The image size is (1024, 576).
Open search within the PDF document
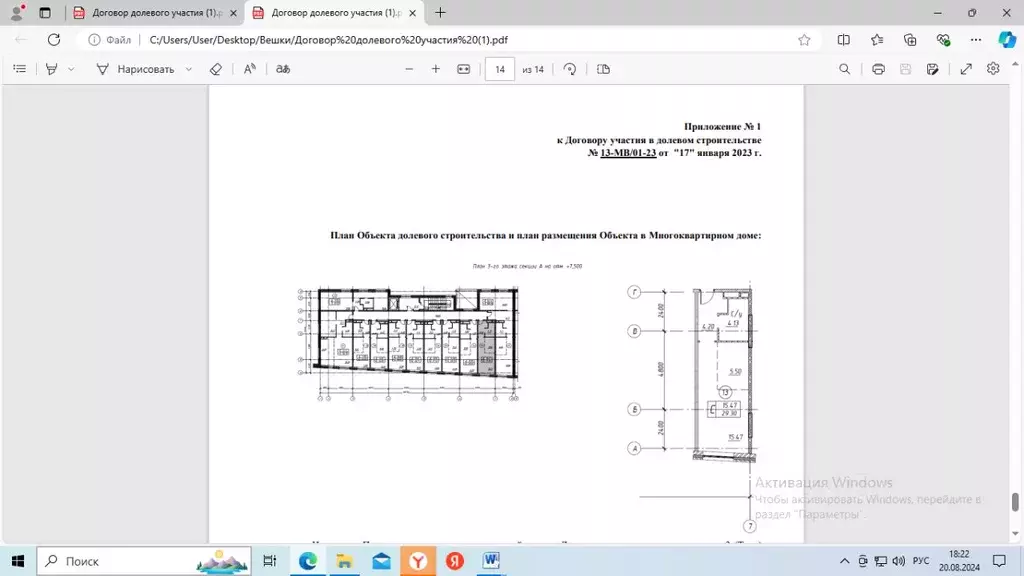(844, 69)
